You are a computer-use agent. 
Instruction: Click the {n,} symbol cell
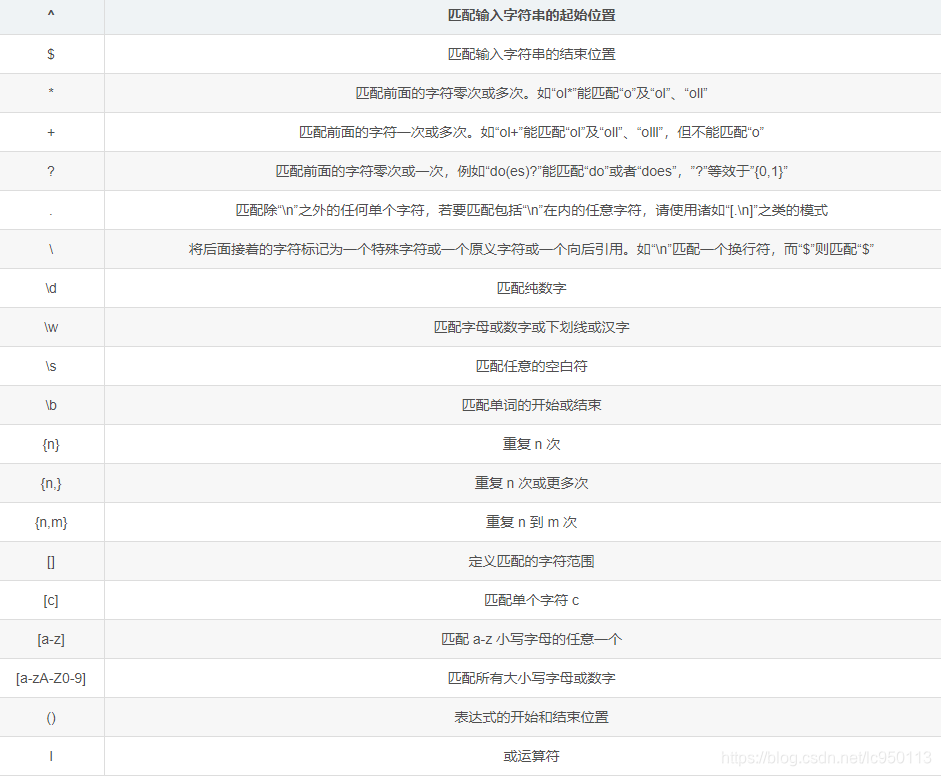[x=51, y=483]
